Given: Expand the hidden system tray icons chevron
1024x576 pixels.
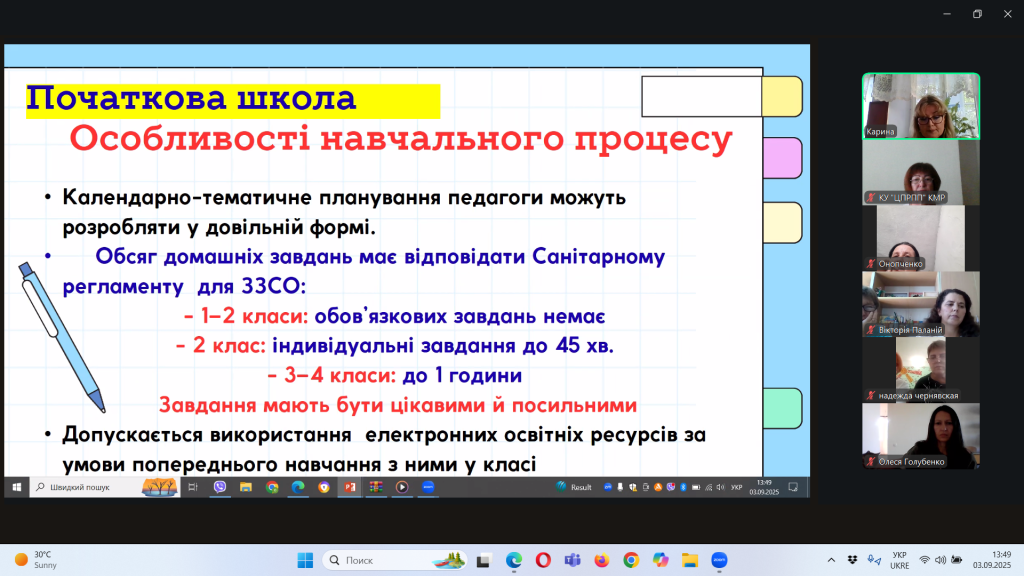Looking at the screenshot, I should tap(831, 560).
